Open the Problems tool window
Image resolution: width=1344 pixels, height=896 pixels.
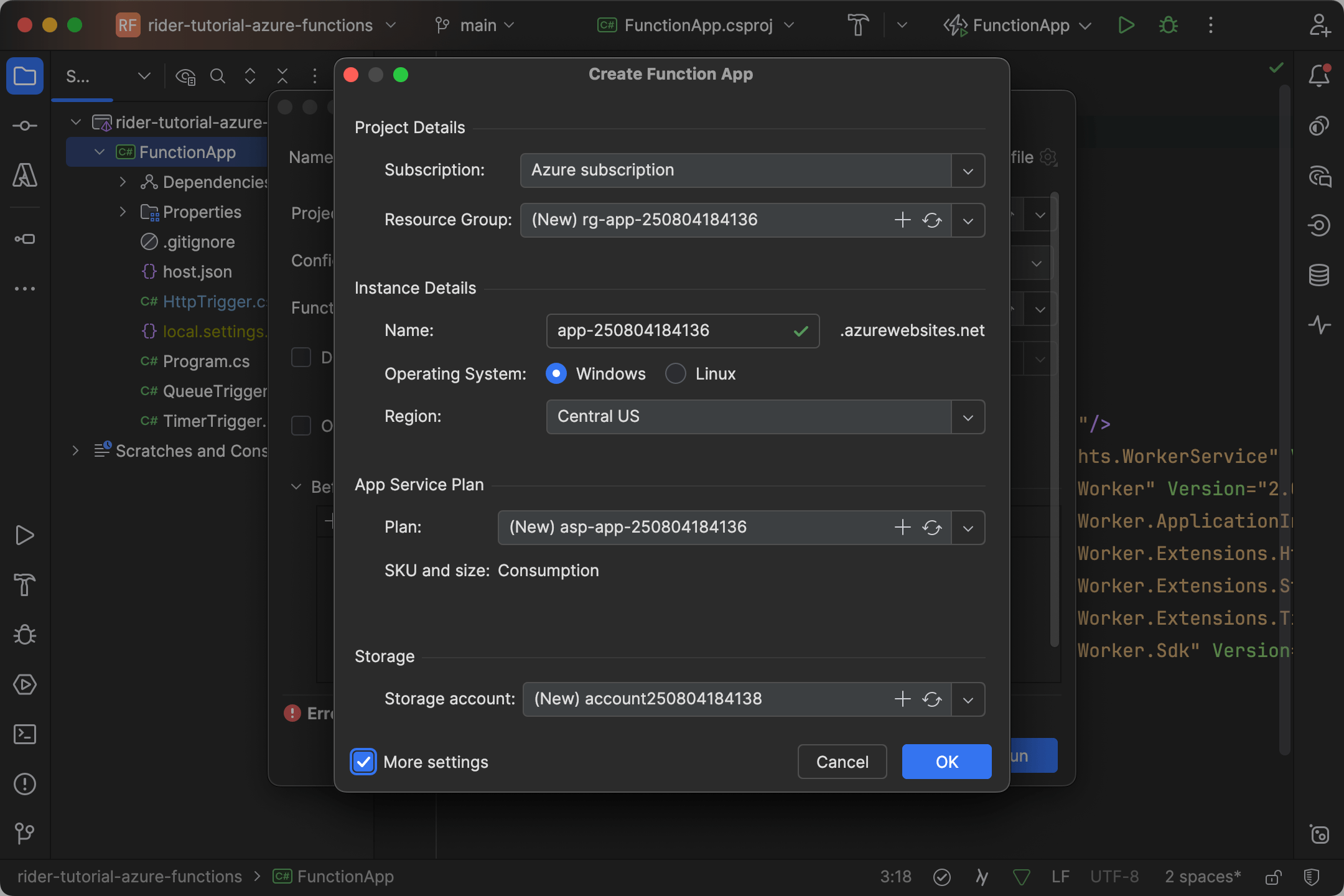click(x=24, y=784)
